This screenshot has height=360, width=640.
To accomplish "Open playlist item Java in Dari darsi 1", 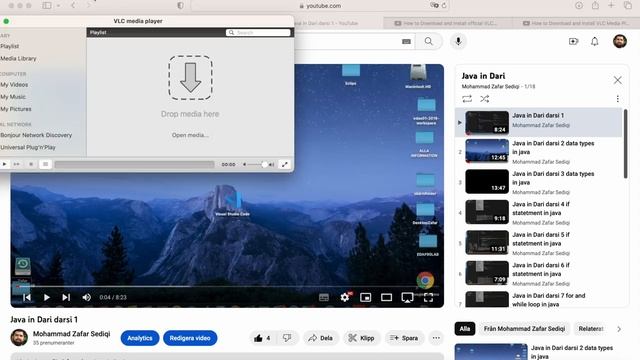I will point(538,122).
